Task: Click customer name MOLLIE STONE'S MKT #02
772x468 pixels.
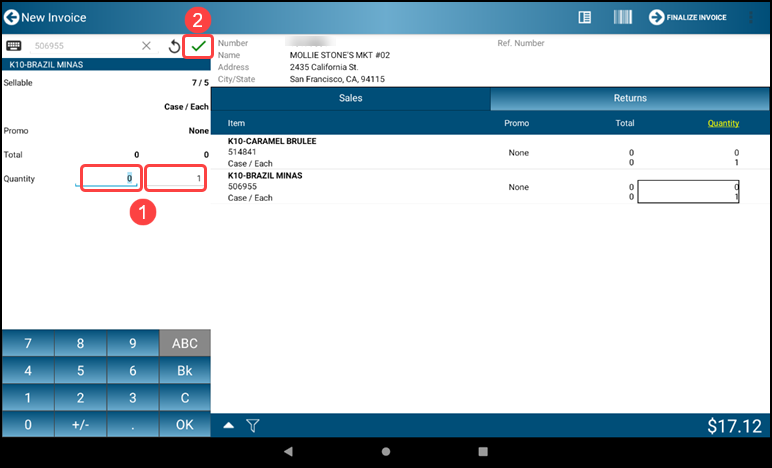Action: click(x=340, y=55)
